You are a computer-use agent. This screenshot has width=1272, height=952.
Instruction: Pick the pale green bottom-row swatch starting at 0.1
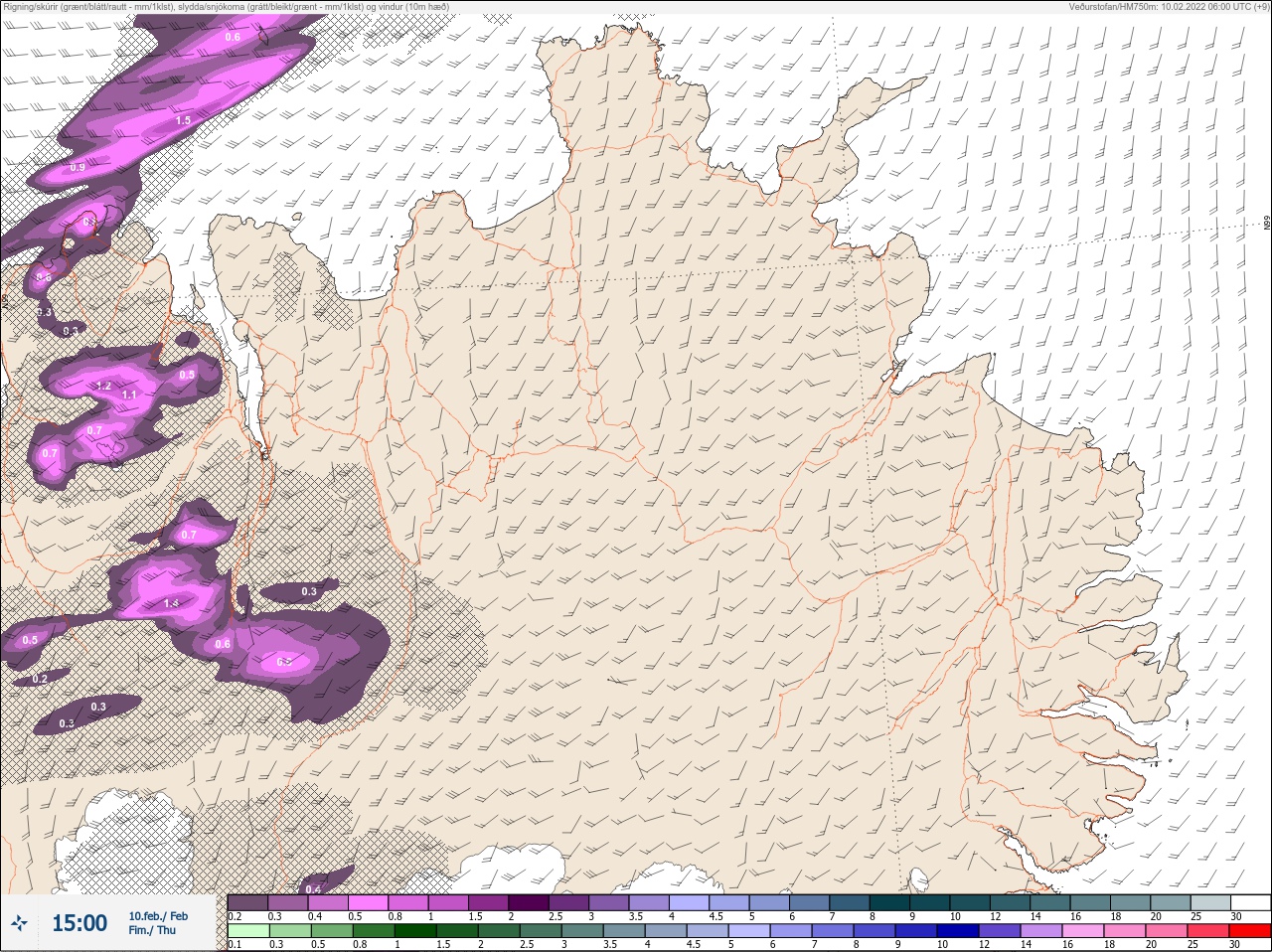[x=247, y=931]
